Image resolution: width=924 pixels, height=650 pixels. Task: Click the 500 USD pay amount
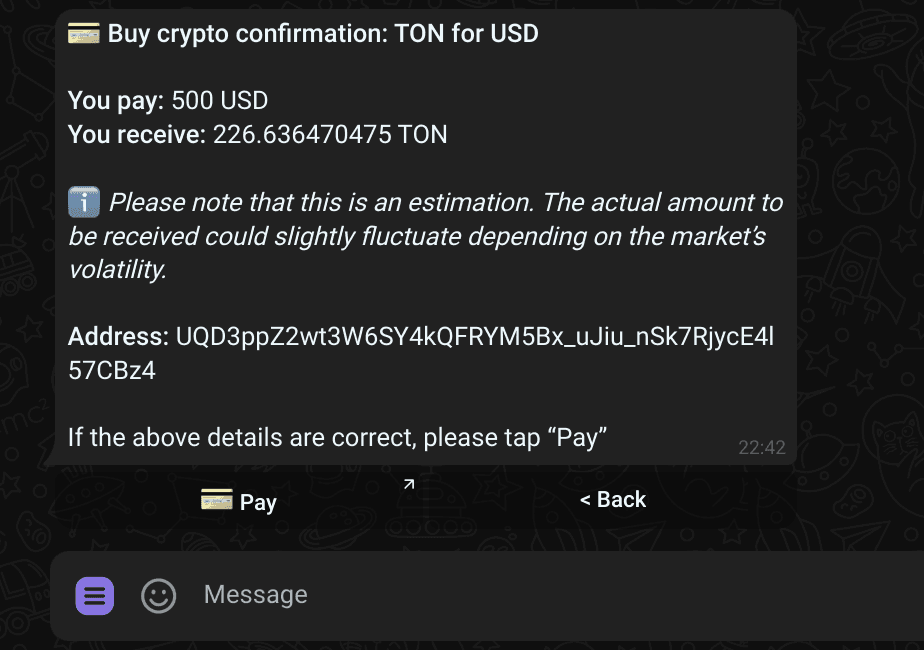pyautogui.click(x=220, y=101)
